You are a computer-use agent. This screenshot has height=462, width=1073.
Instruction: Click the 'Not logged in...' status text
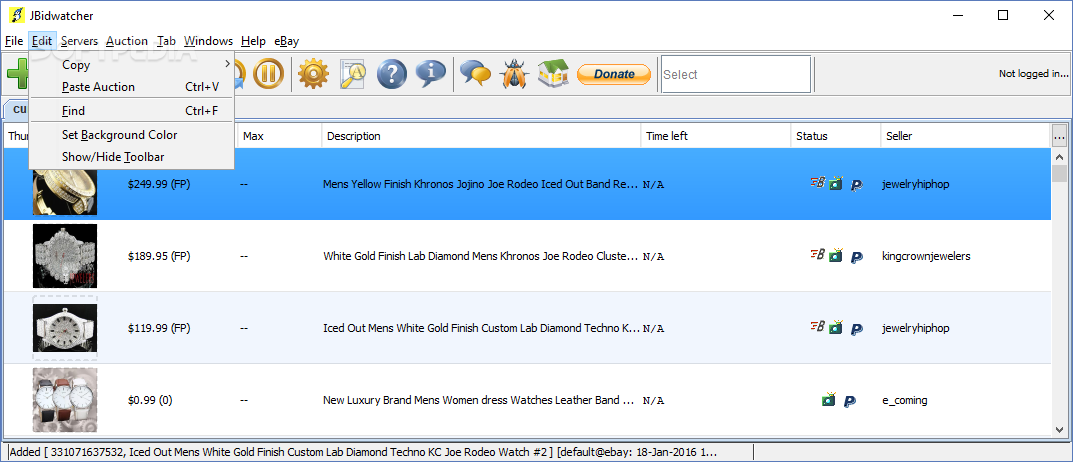[1033, 74]
